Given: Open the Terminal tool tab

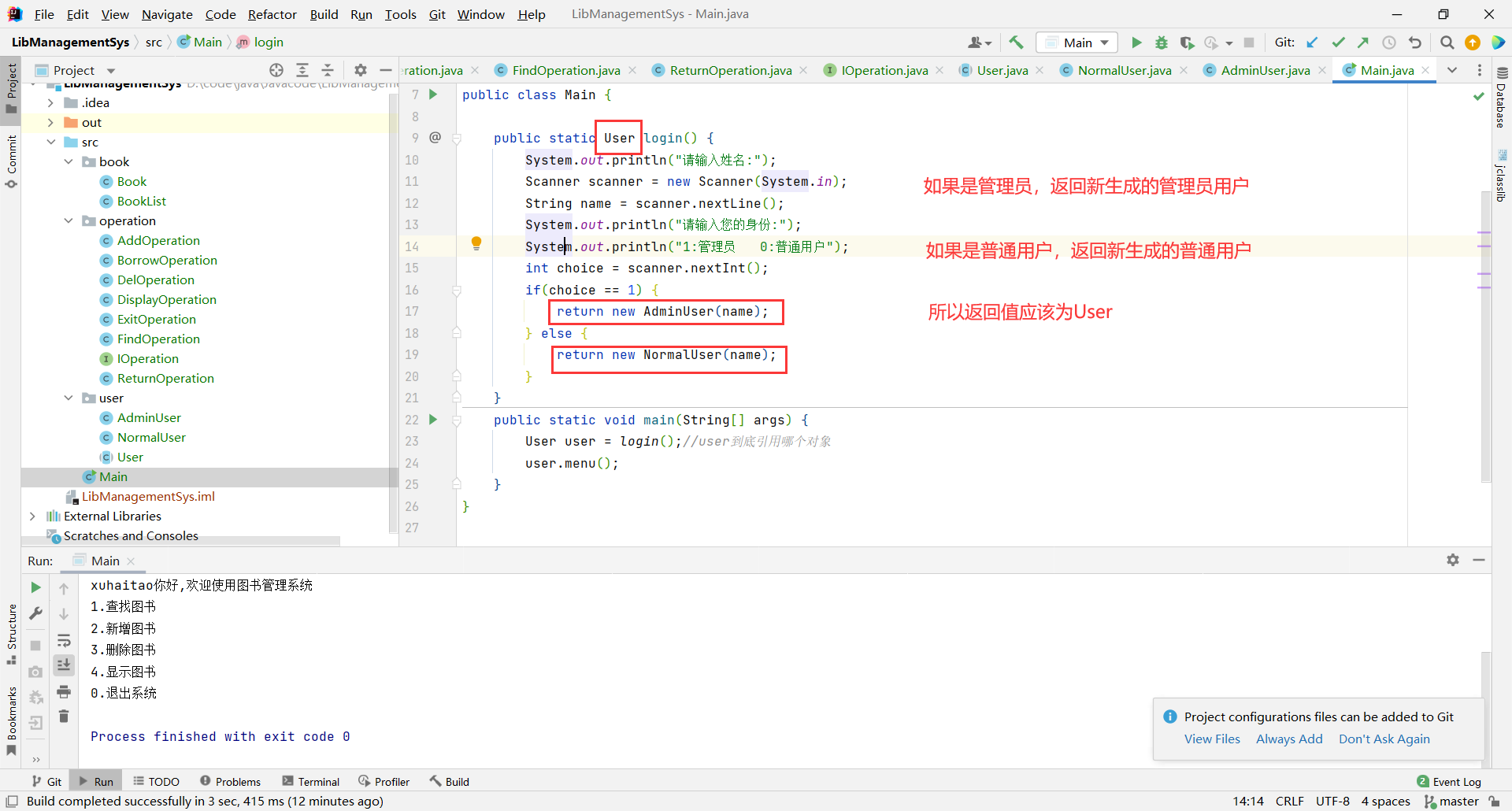Looking at the screenshot, I should [311, 781].
